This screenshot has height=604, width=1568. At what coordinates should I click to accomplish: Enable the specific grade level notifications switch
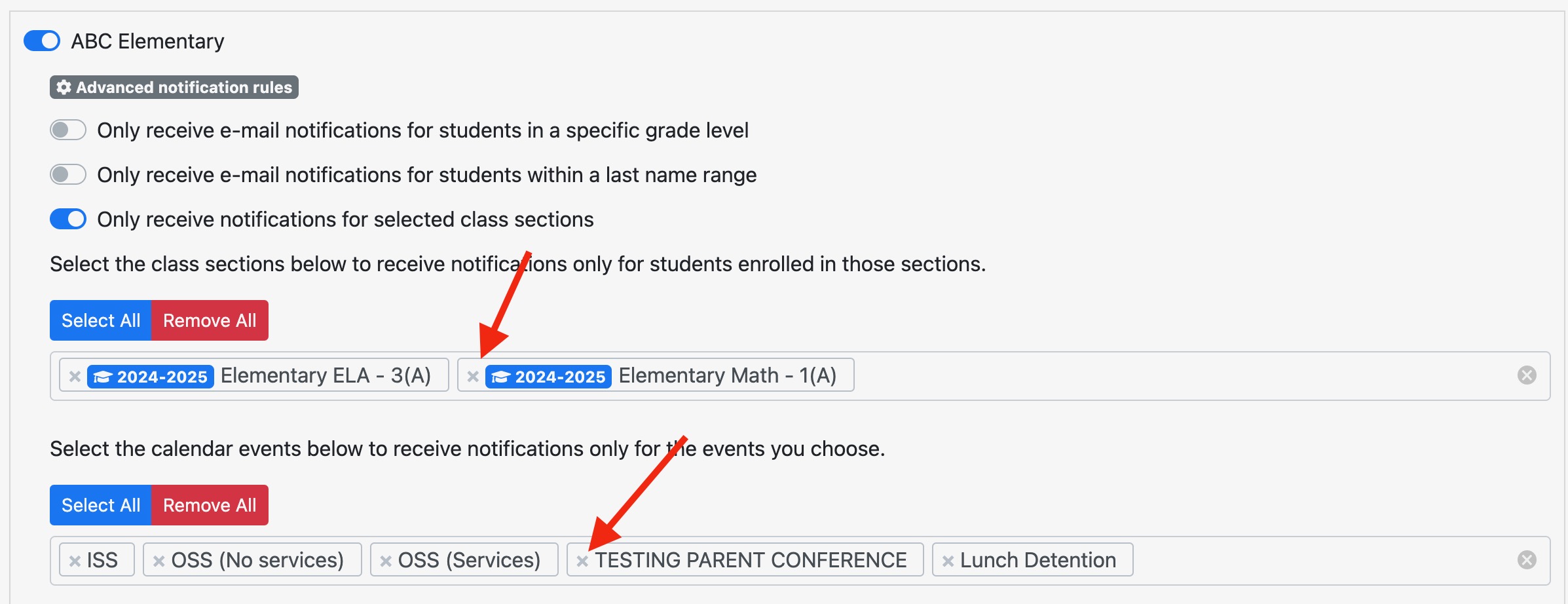(68, 130)
